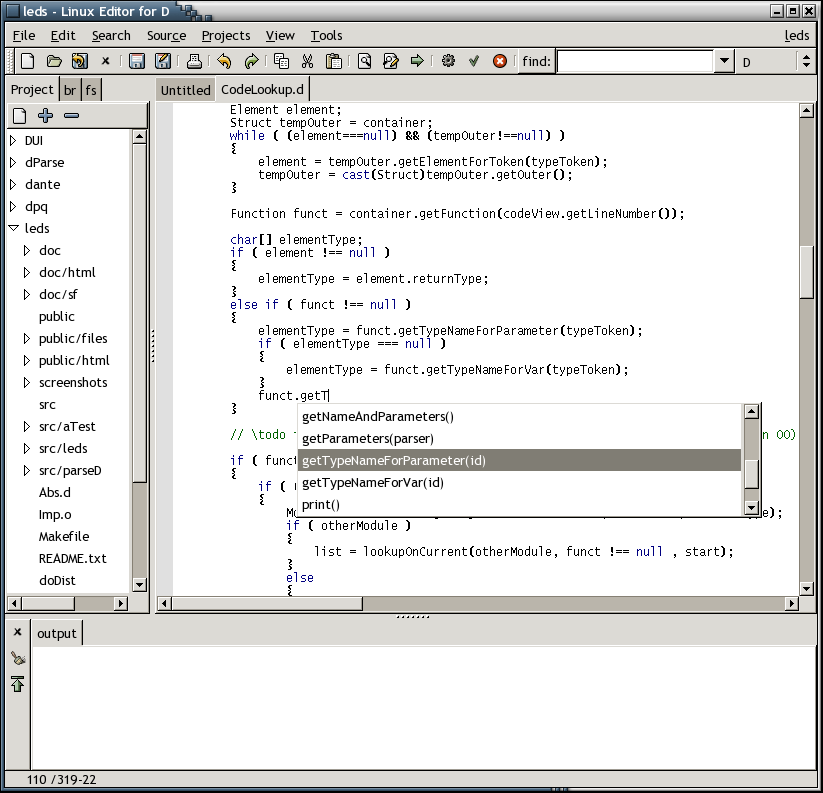Viewport: 823px width, 793px height.
Task: Clear output with the brush icon
Action: [x=18, y=658]
